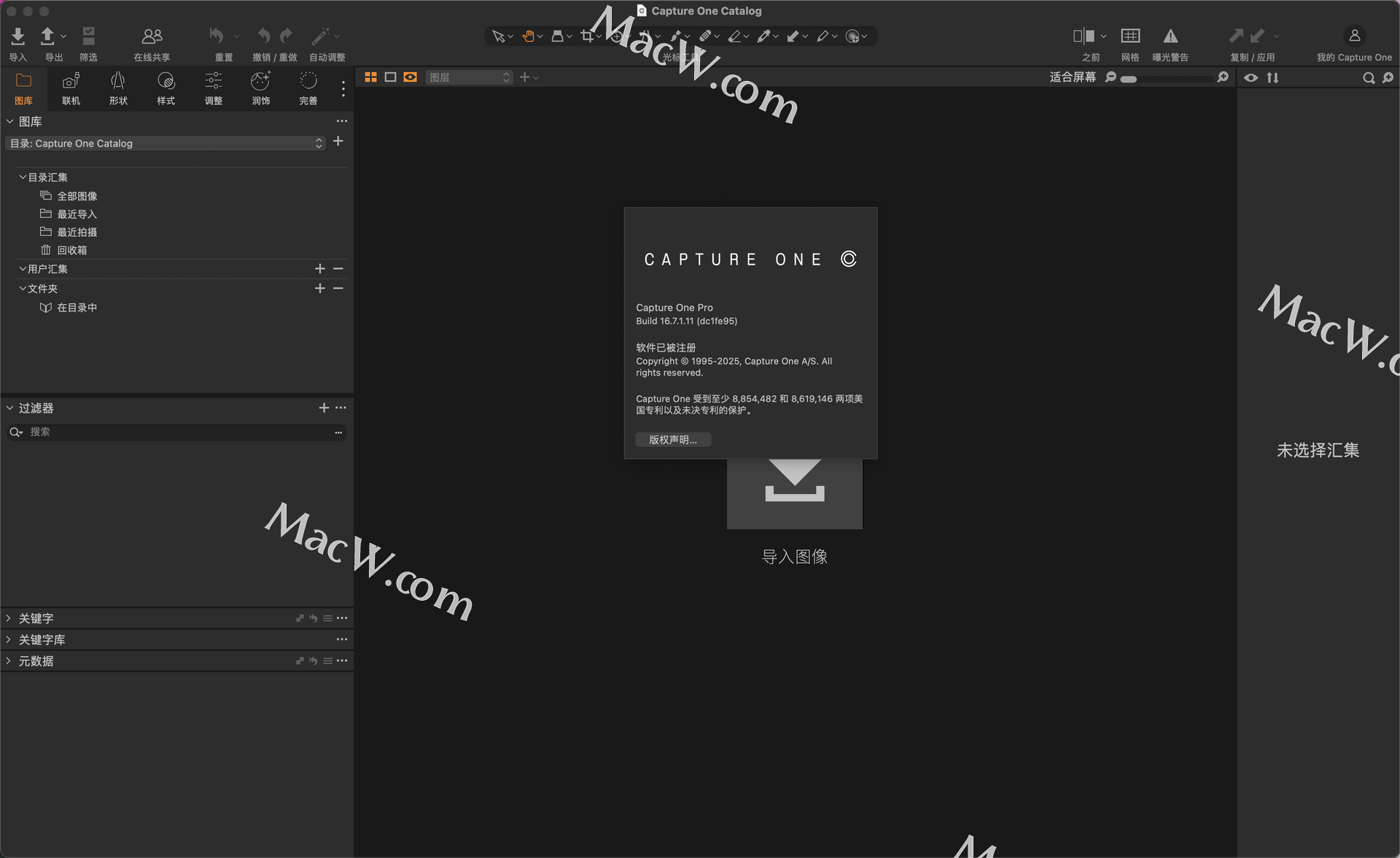Screen dimensions: 1400x858
Task: Open the Live share (在线共享) icon
Action: tap(152, 36)
